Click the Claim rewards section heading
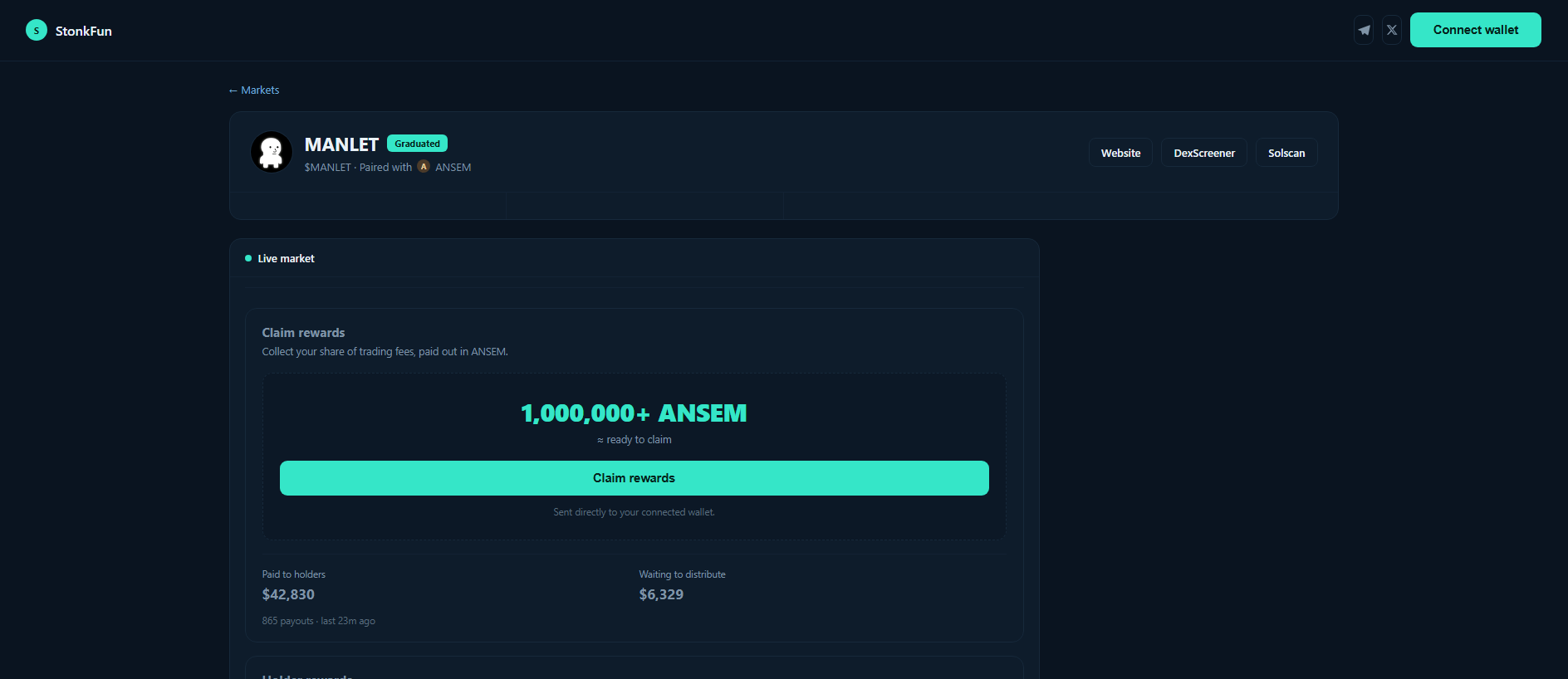This screenshot has width=1568, height=679. (304, 333)
